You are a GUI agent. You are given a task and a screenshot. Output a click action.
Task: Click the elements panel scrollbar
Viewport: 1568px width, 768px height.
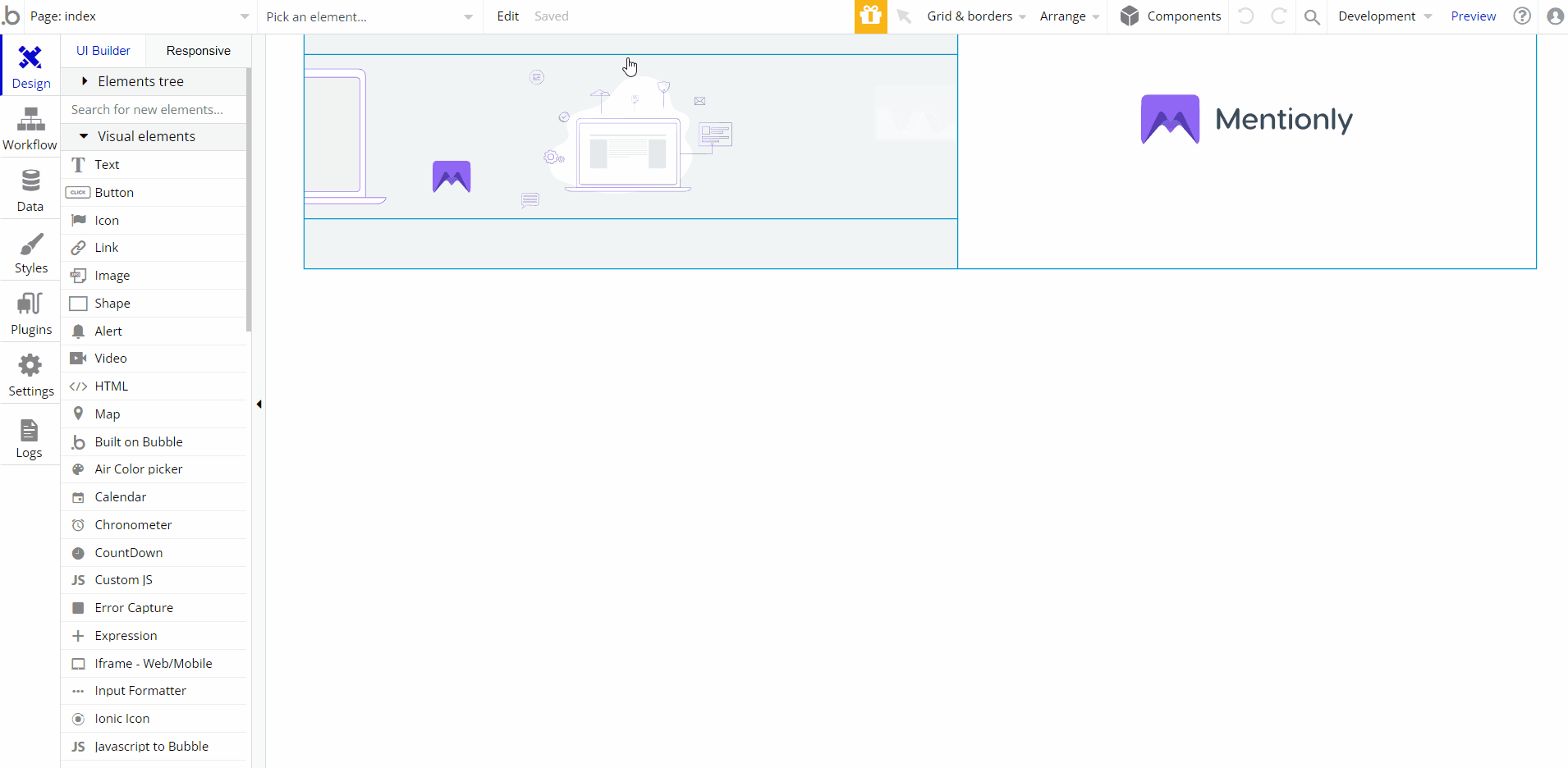coord(249,200)
